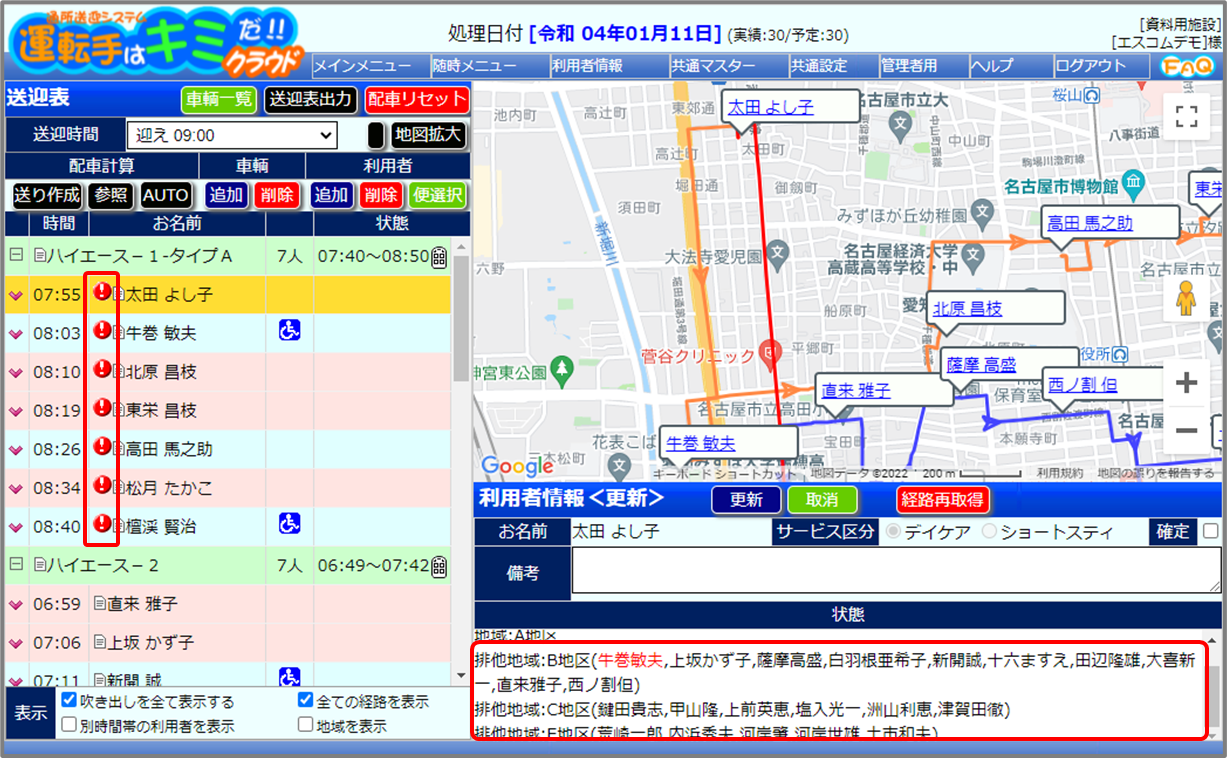Click the pink chevron on the 06:59 row
The image size is (1227, 758).
point(15,605)
